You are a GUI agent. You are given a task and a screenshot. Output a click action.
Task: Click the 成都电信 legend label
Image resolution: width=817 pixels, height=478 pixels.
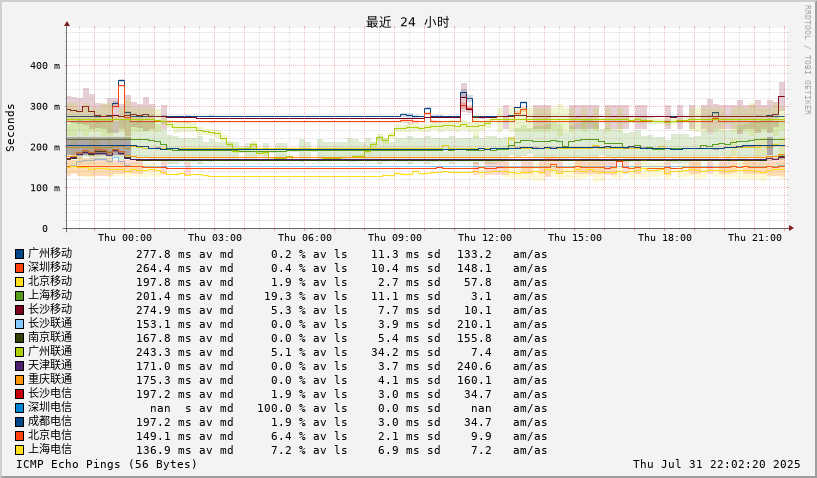pyautogui.click(x=50, y=422)
